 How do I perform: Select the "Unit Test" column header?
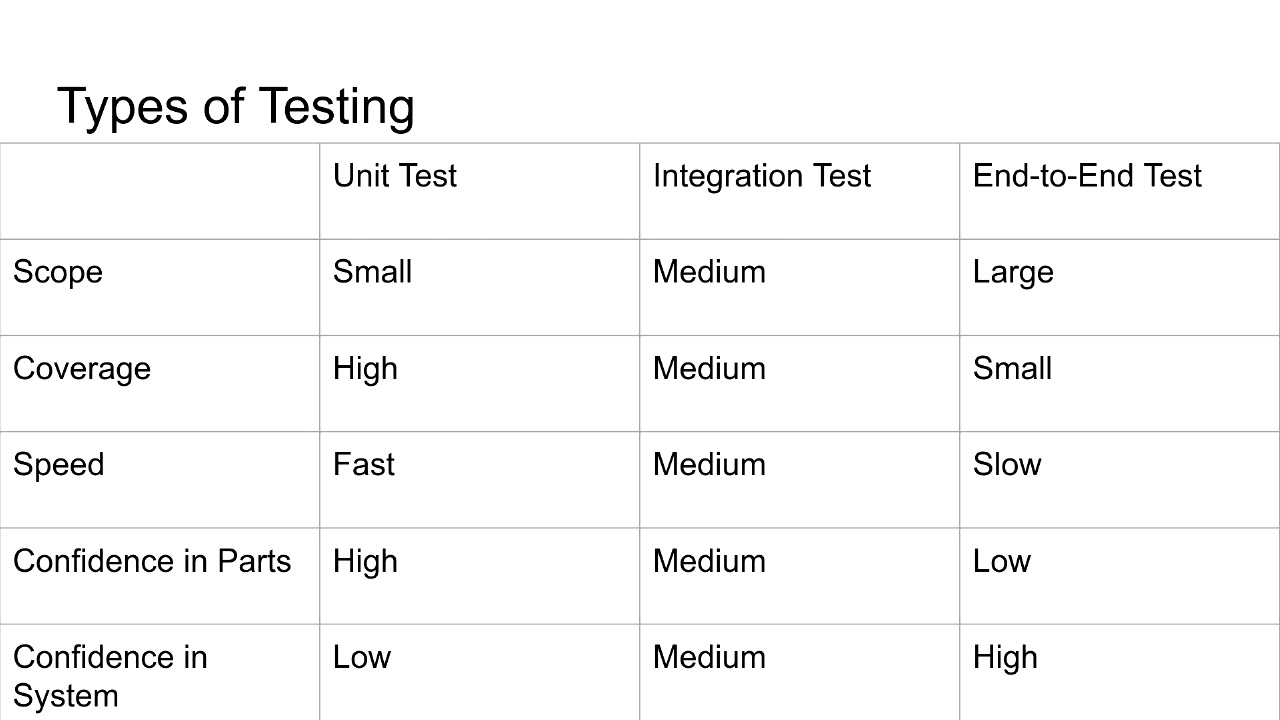(x=394, y=176)
